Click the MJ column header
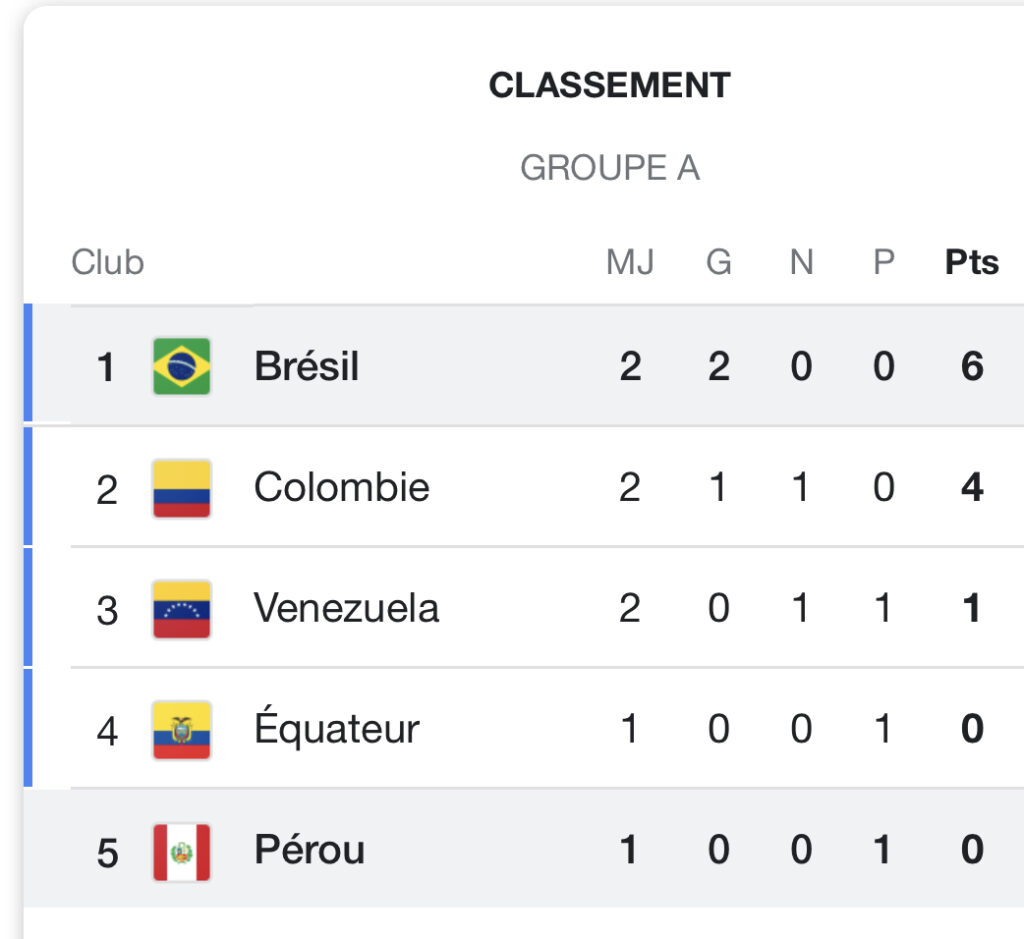The image size is (1024, 939). pyautogui.click(x=630, y=262)
